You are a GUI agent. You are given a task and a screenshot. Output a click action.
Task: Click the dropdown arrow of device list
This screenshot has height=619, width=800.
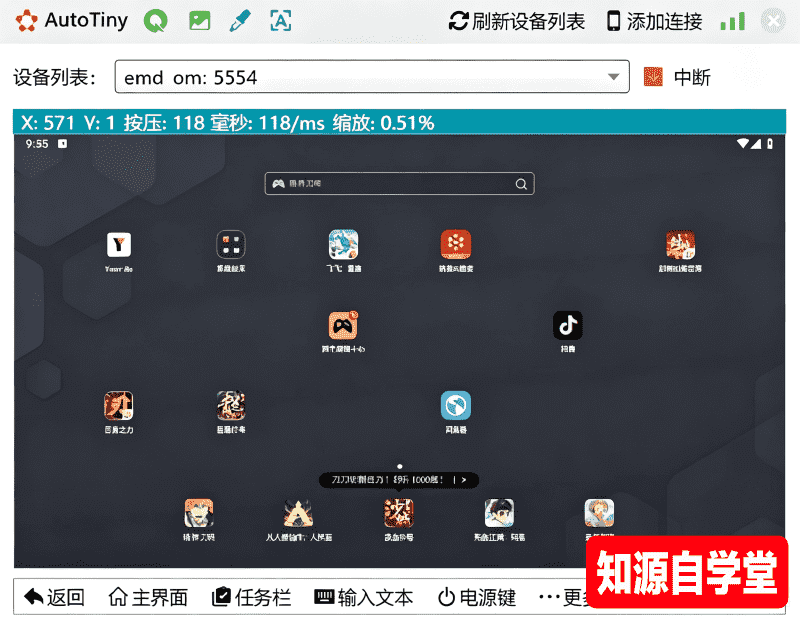[x=613, y=77]
